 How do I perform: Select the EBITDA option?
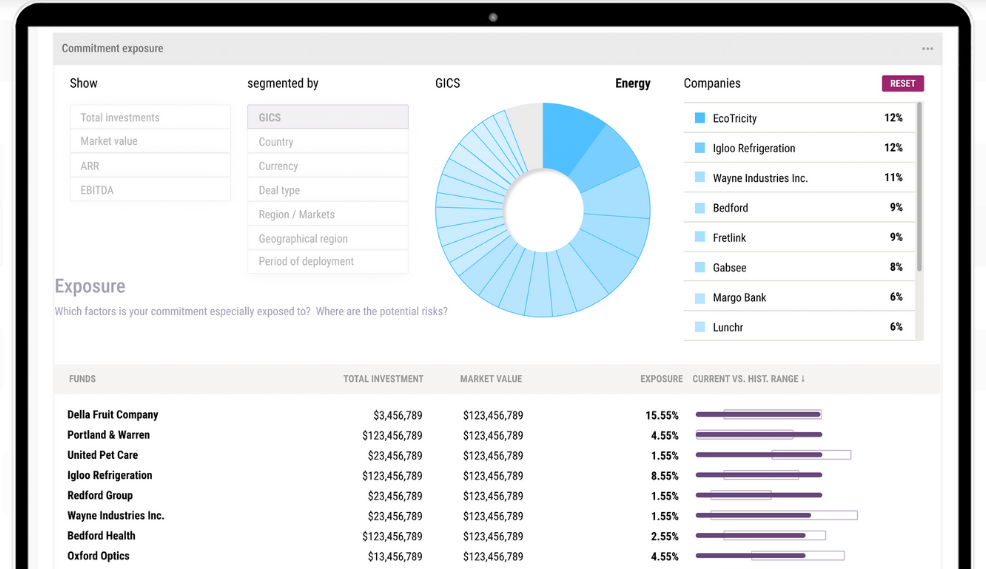point(150,190)
